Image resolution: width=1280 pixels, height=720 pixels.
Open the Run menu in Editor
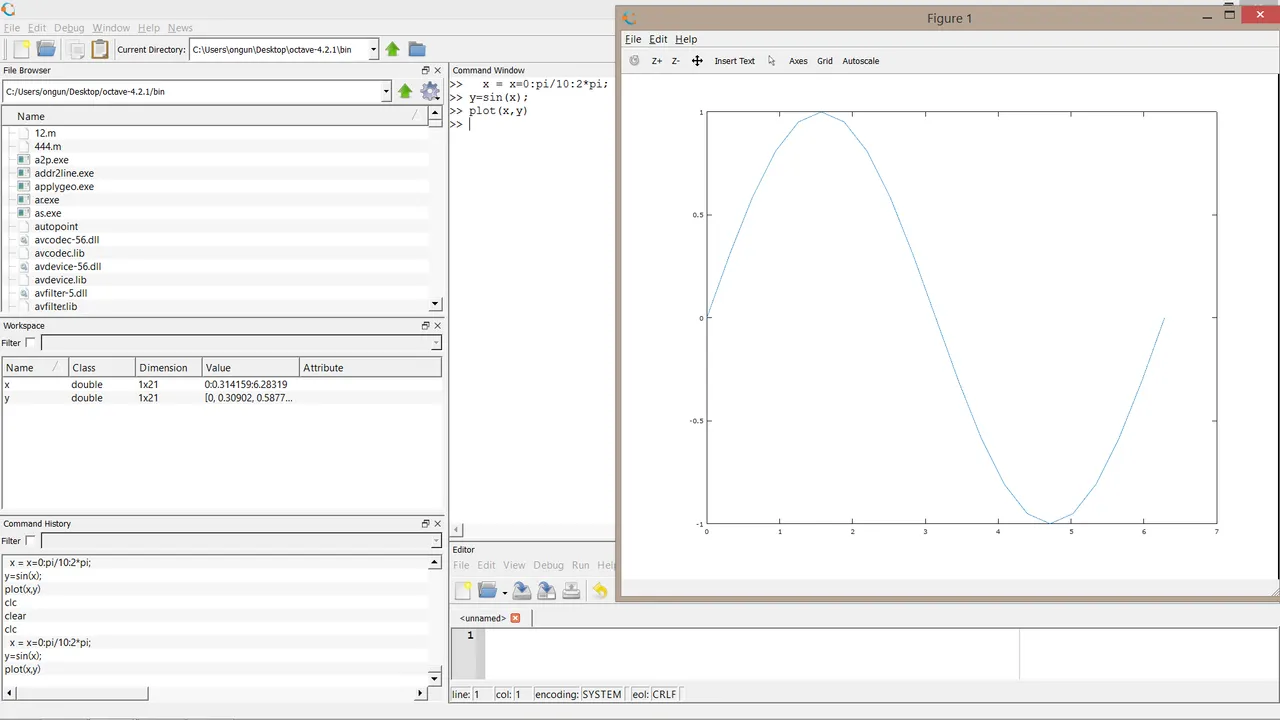[x=580, y=565]
